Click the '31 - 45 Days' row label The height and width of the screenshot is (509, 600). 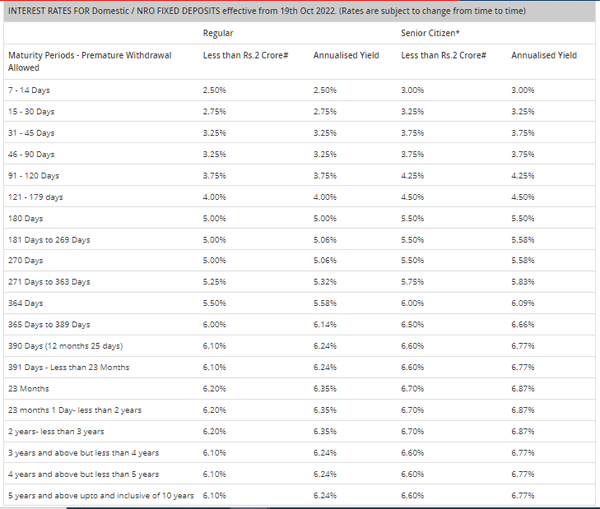[31, 132]
